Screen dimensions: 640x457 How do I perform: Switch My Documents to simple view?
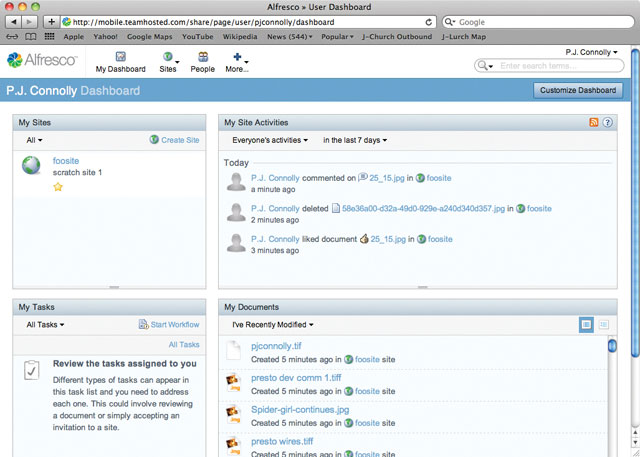(x=587, y=325)
